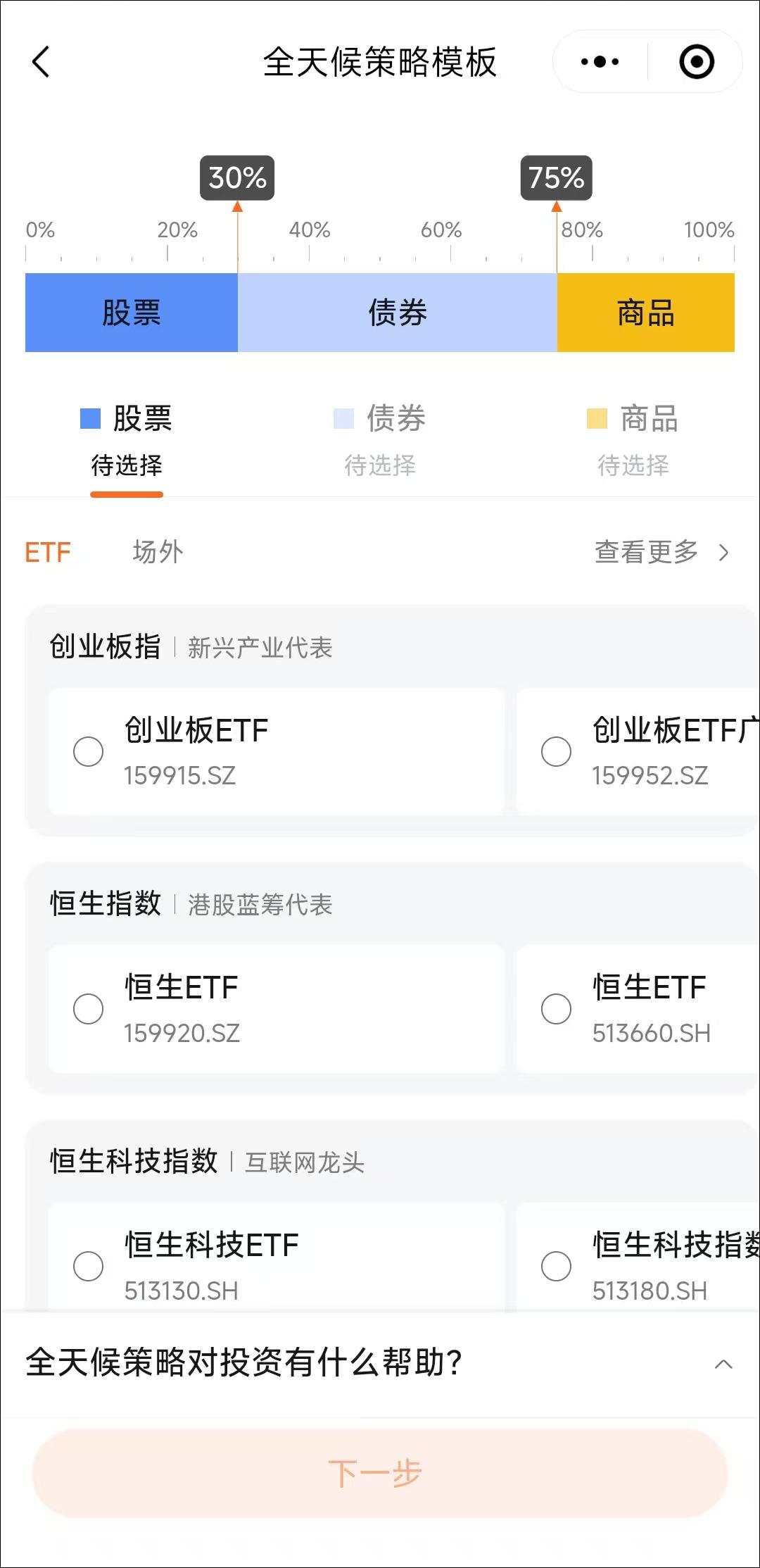The image size is (760, 1568).
Task: Click the yellow 商品 allocation bar segment
Action: (645, 313)
